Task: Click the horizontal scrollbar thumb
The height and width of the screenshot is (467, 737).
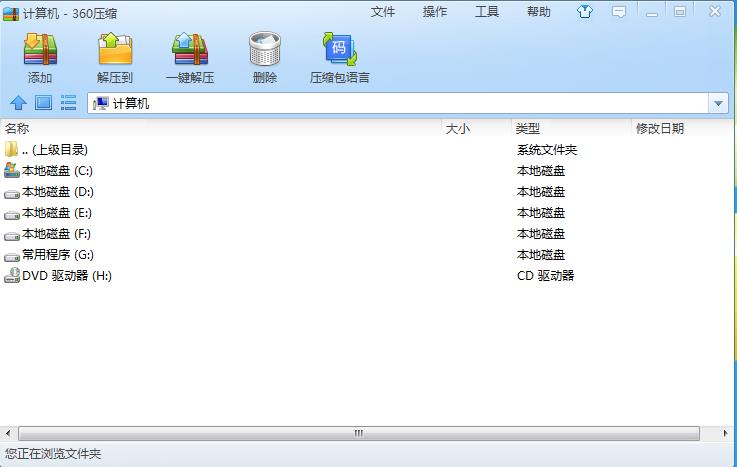Action: [x=359, y=433]
